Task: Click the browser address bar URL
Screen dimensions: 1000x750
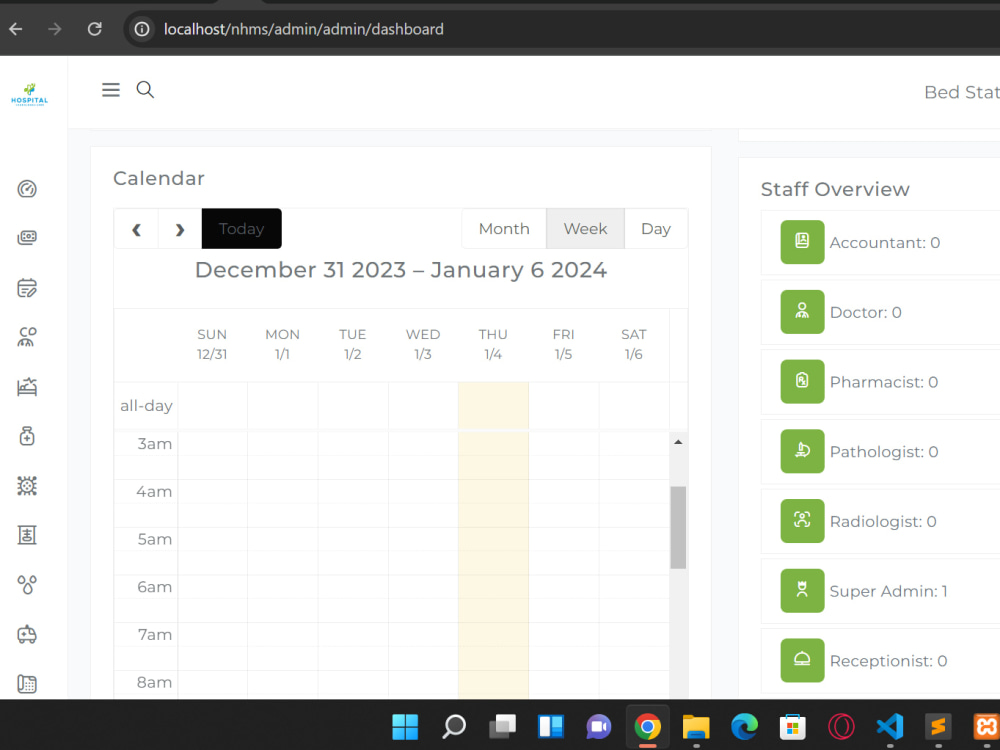Action: pyautogui.click(x=304, y=29)
